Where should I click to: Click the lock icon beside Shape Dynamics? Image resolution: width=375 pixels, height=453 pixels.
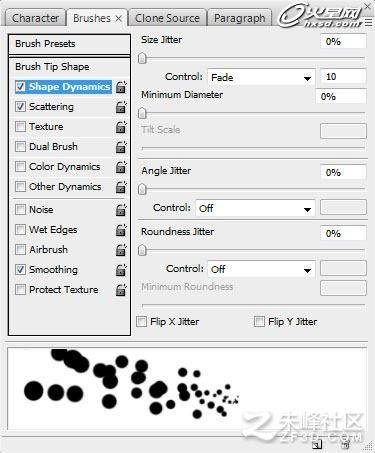(121, 87)
